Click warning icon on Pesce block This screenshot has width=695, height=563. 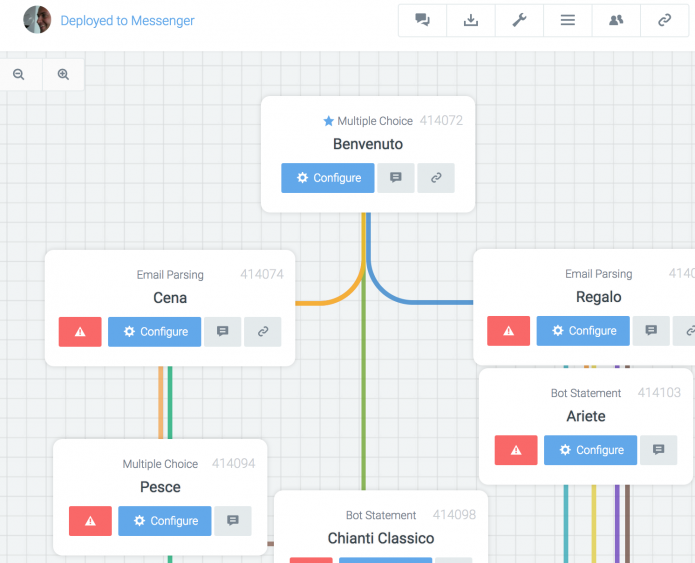point(90,521)
